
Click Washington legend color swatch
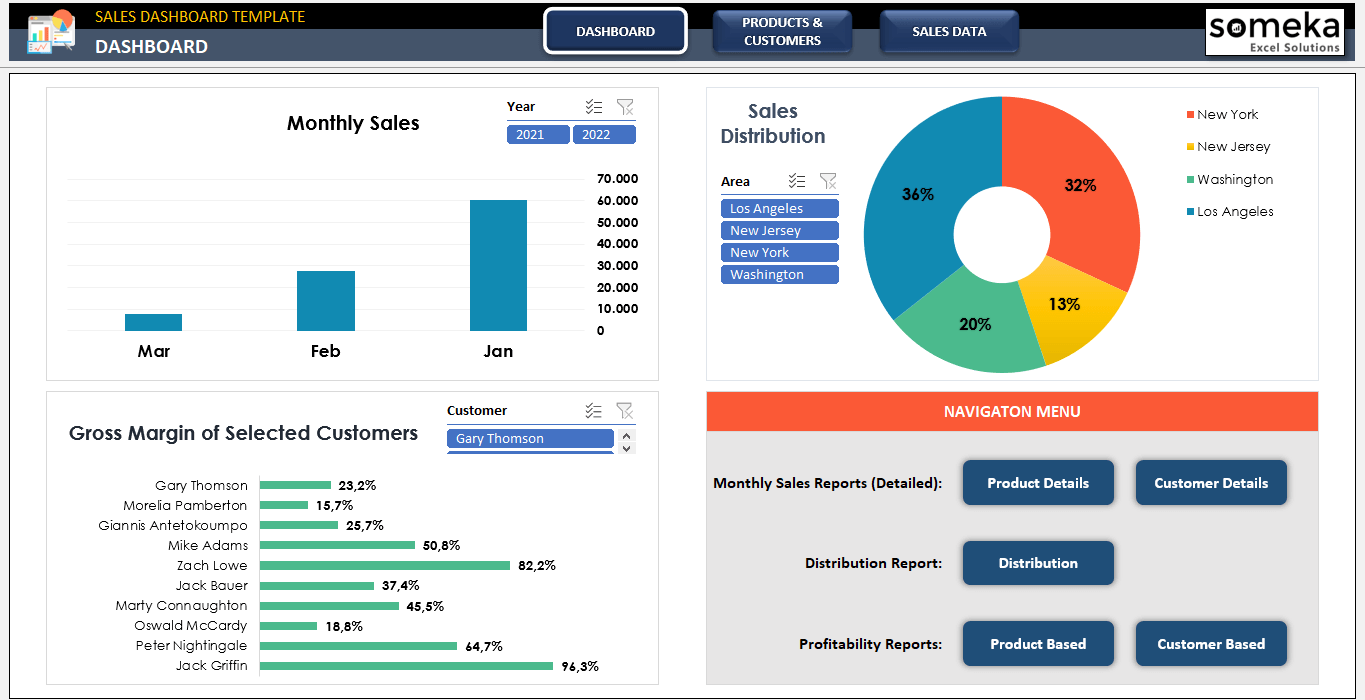tap(1190, 180)
